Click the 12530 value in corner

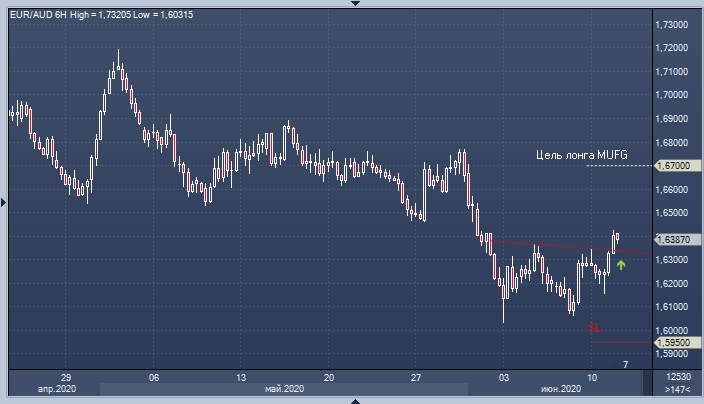(677, 375)
